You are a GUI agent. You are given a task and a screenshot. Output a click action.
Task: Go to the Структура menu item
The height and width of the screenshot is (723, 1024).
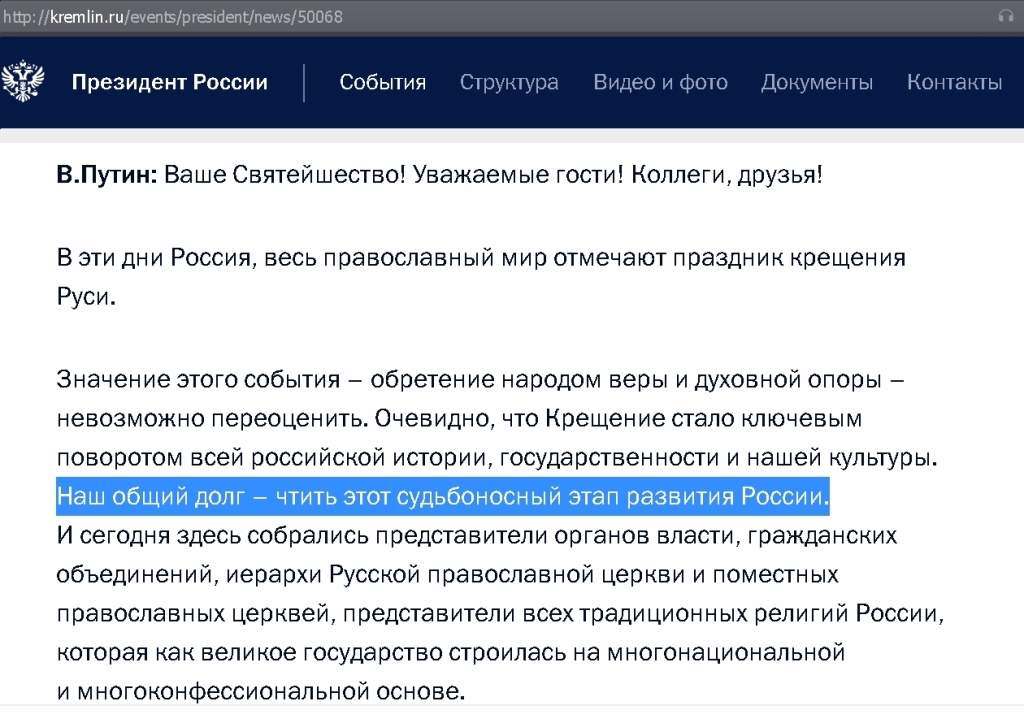pyautogui.click(x=509, y=82)
